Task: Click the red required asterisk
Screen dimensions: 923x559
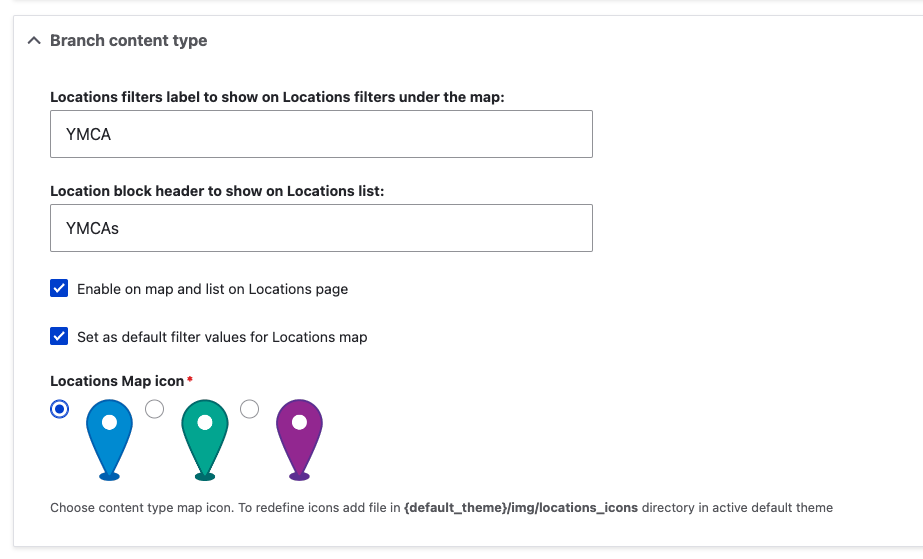Action: [190, 380]
